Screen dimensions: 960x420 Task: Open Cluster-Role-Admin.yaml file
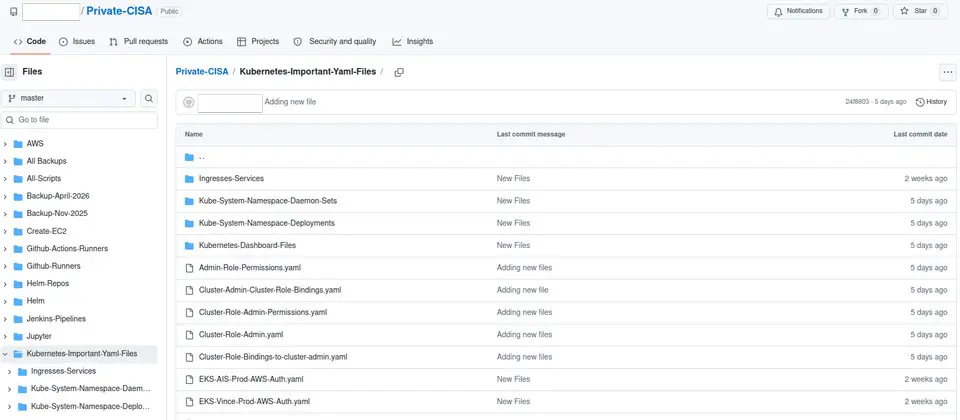241,335
